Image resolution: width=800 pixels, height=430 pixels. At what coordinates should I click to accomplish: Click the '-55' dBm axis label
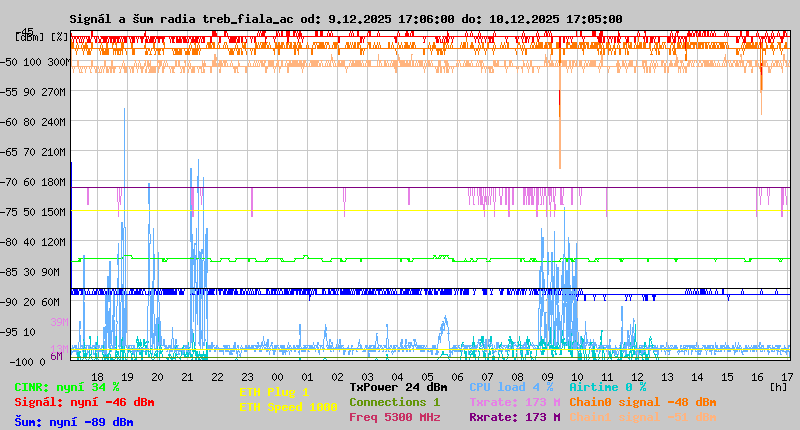pyautogui.click(x=9, y=92)
